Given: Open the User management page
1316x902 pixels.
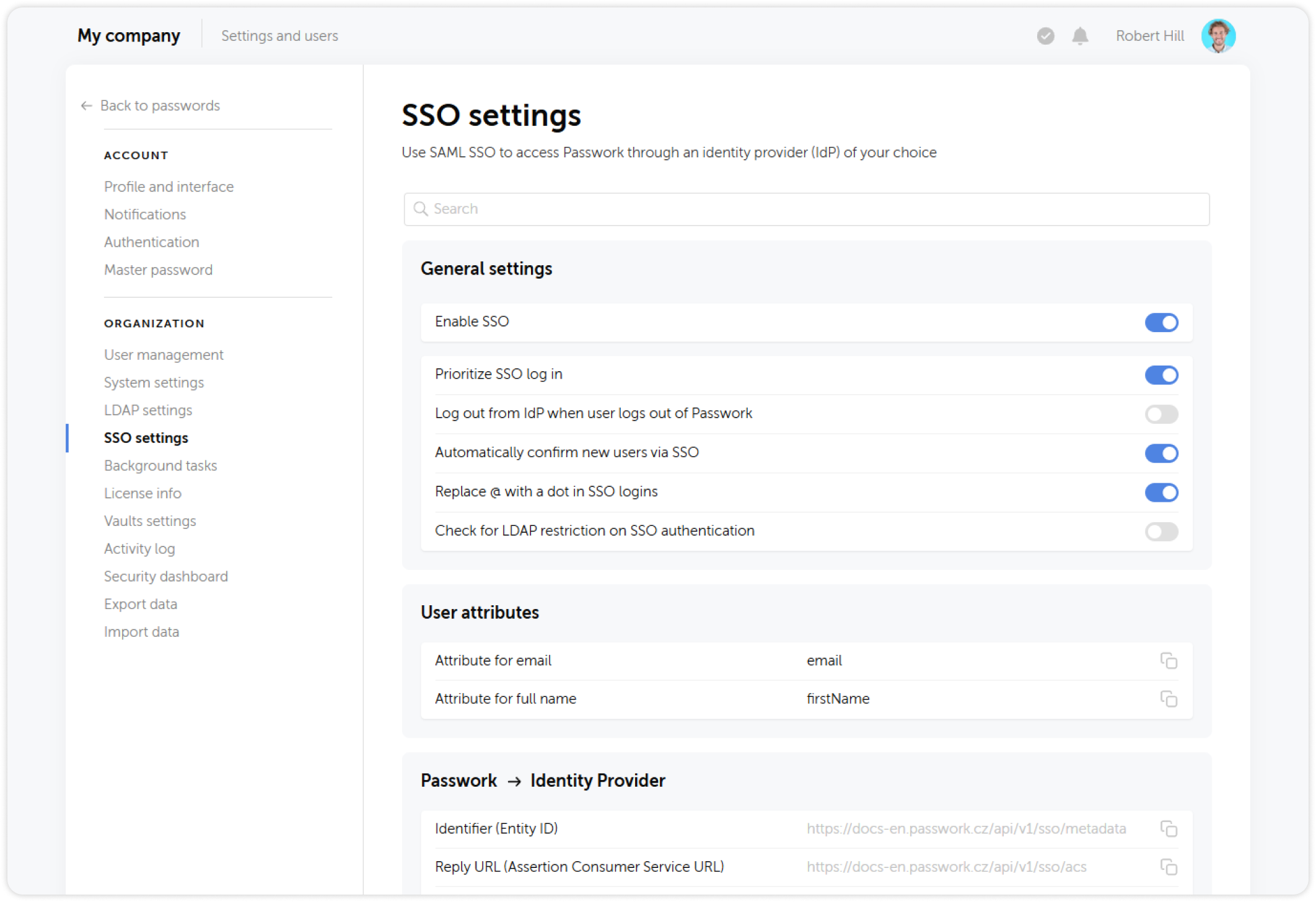Looking at the screenshot, I should point(163,354).
